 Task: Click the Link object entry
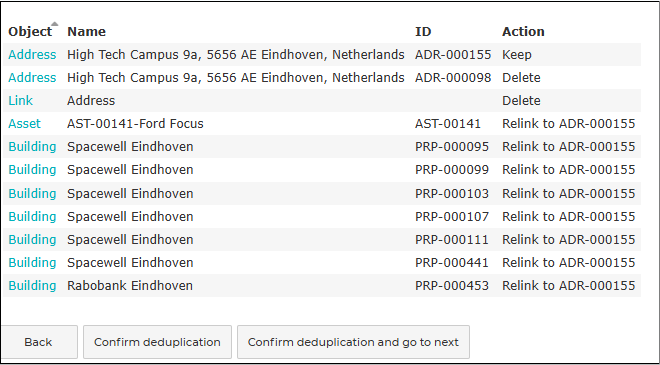pyautogui.click(x=21, y=101)
